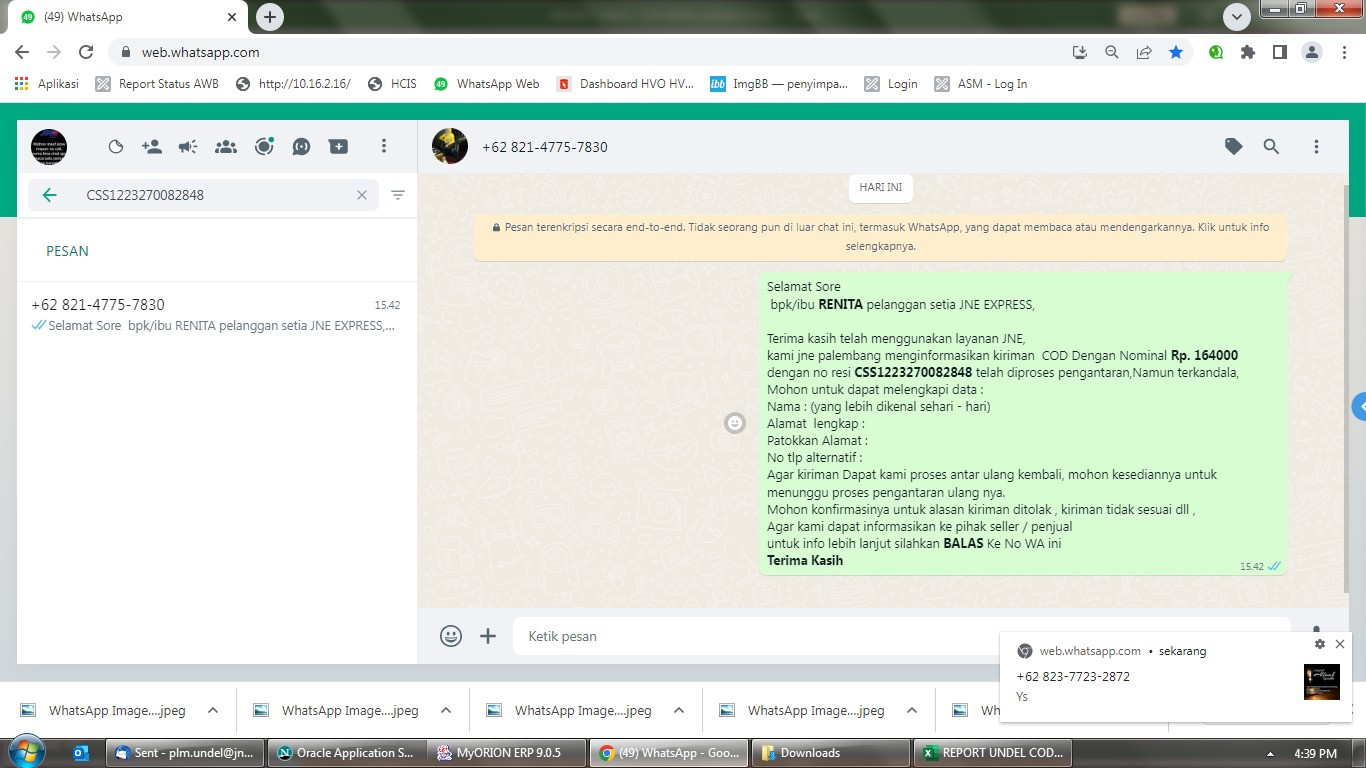The image size is (1366, 768).
Task: Click the status ring icon with green dot
Action: [x=264, y=147]
